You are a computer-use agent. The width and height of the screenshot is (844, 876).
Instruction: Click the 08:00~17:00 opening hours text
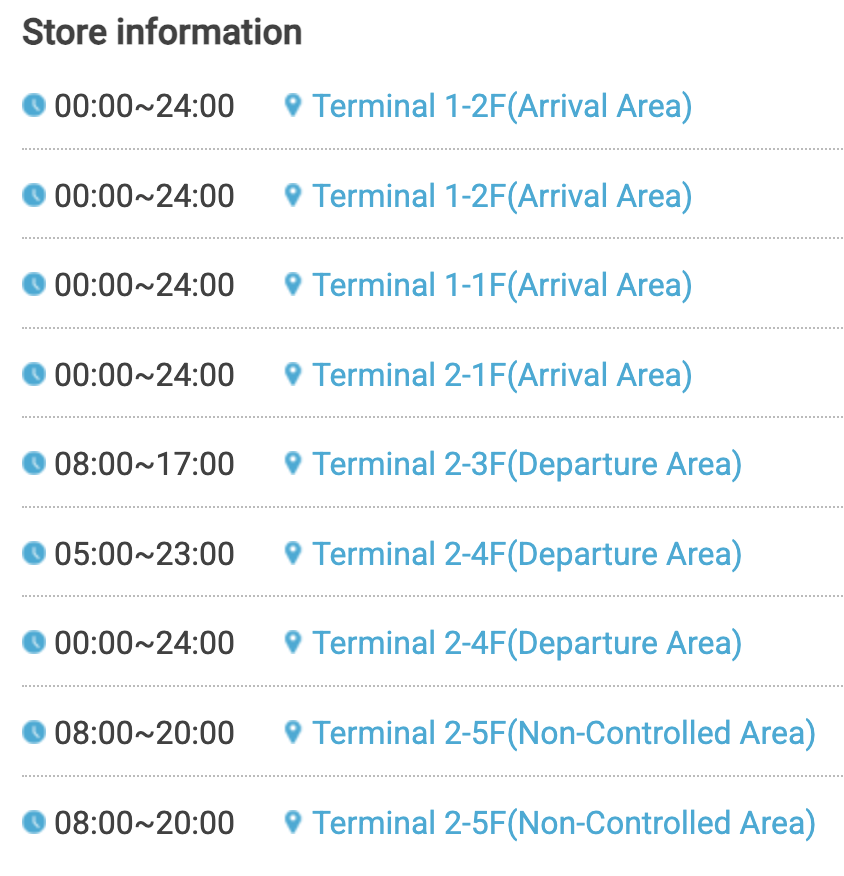pos(145,464)
